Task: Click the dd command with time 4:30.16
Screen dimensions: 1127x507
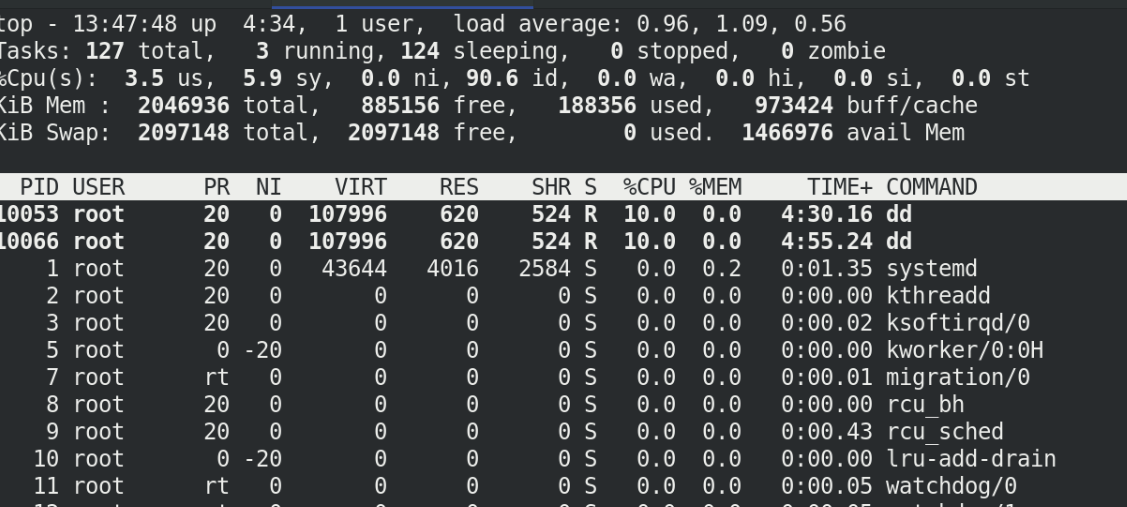Action: pos(898,214)
